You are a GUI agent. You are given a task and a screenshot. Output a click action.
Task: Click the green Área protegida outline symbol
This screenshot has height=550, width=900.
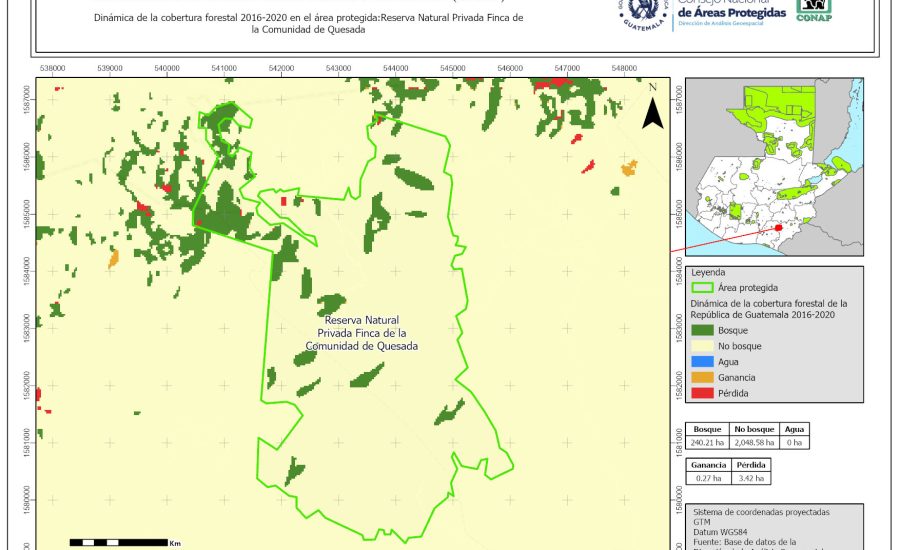(x=703, y=287)
